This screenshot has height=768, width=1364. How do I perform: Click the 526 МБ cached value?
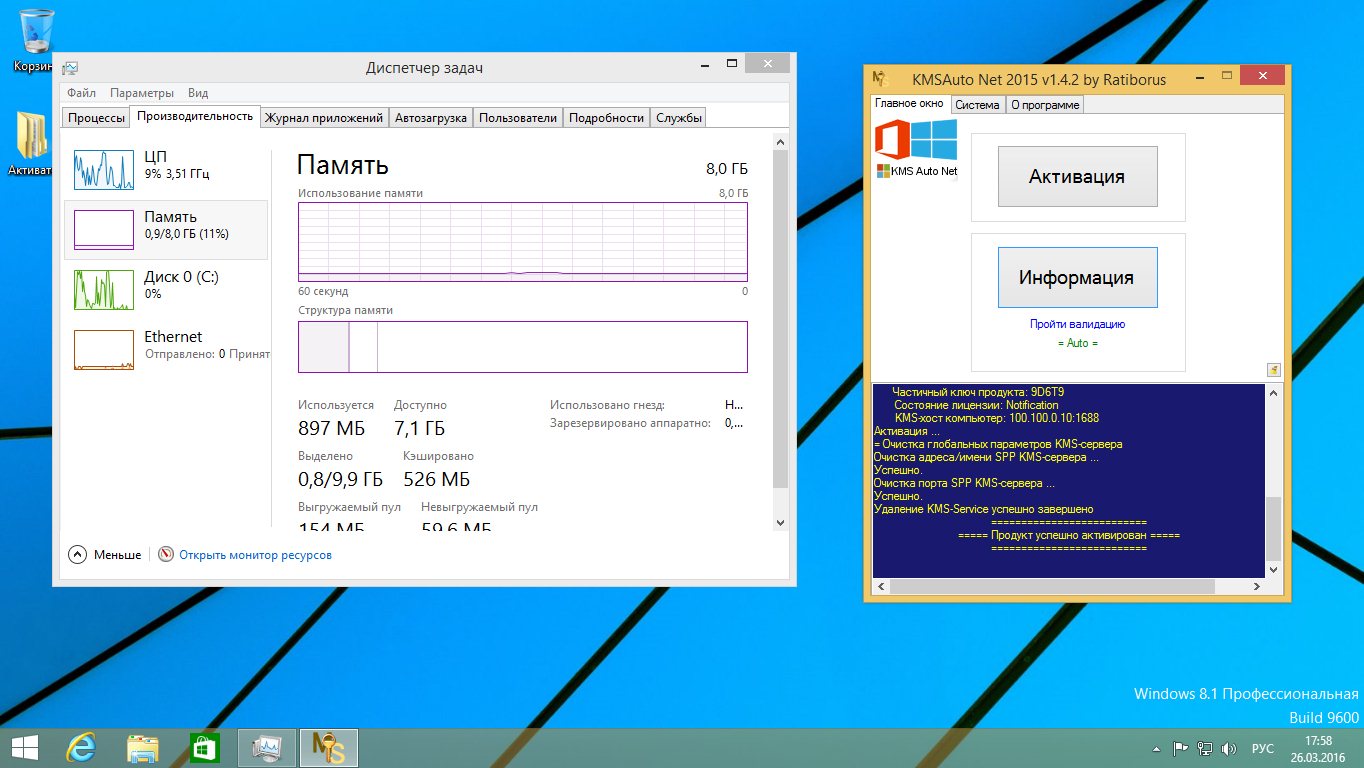point(437,479)
